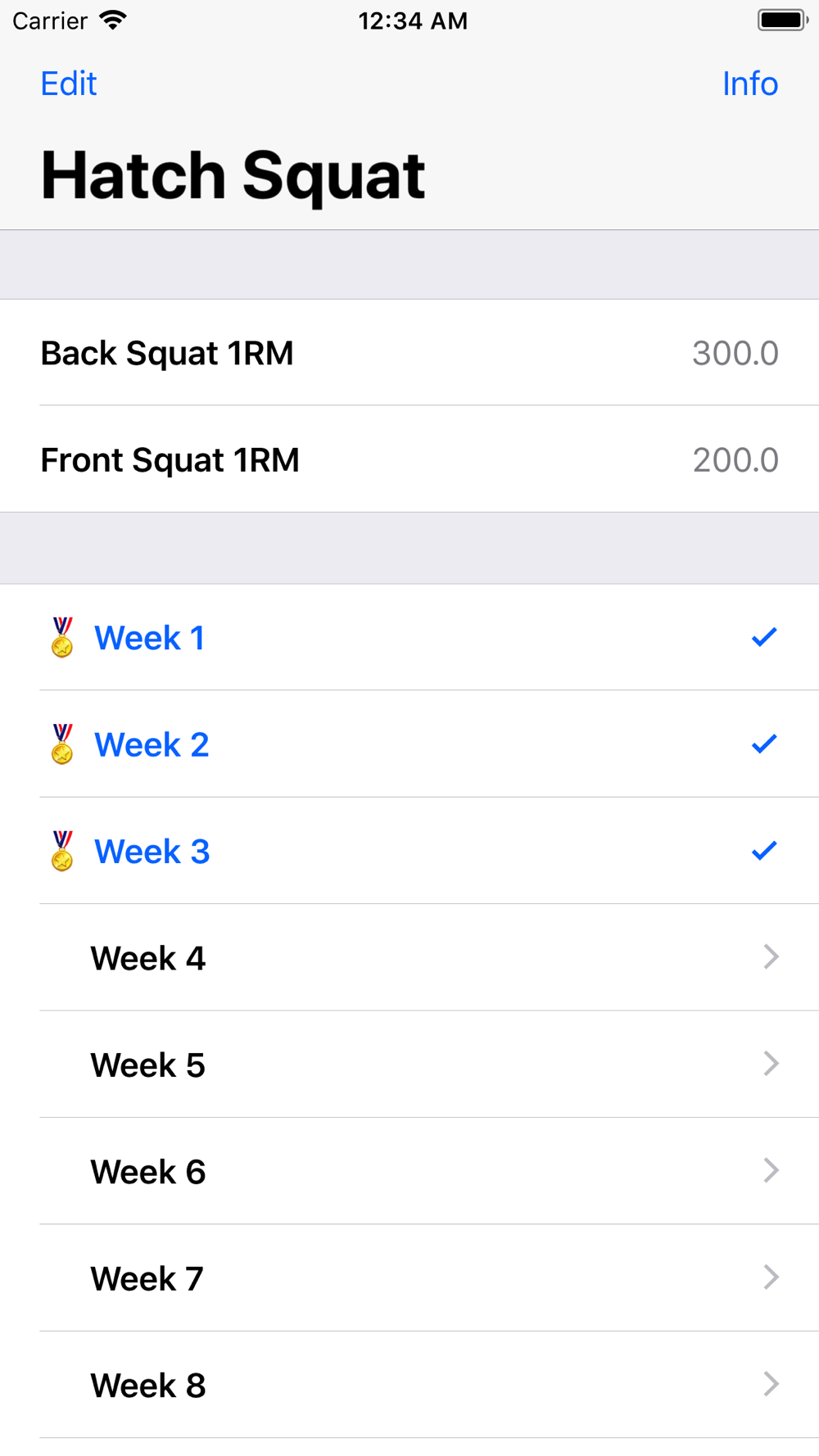819x1456 pixels.
Task: Open the Week 1 row label
Action: coord(149,638)
